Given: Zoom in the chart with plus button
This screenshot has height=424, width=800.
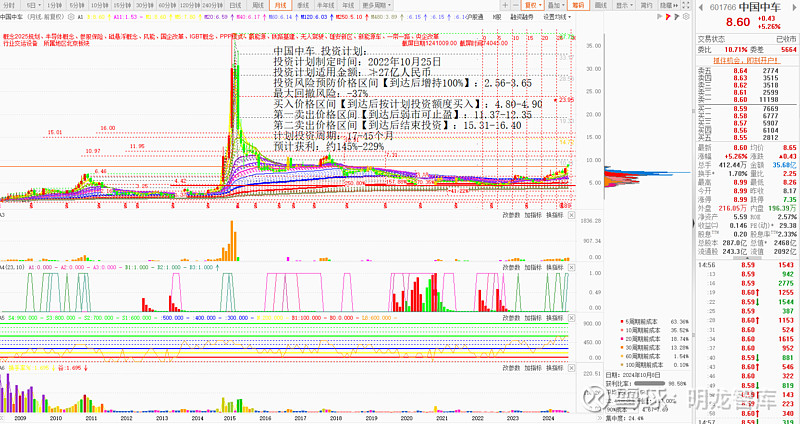Looking at the screenshot, I should tap(505, 5).
